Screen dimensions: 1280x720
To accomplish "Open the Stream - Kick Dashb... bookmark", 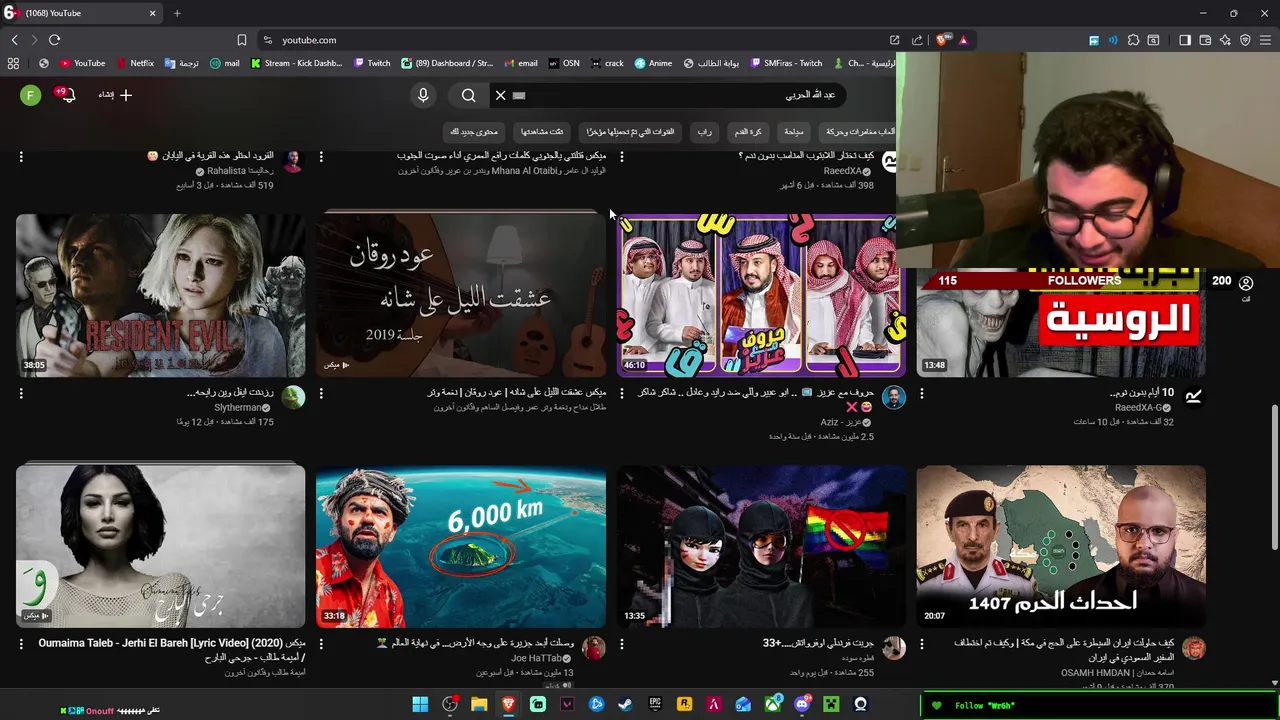I will (296, 63).
